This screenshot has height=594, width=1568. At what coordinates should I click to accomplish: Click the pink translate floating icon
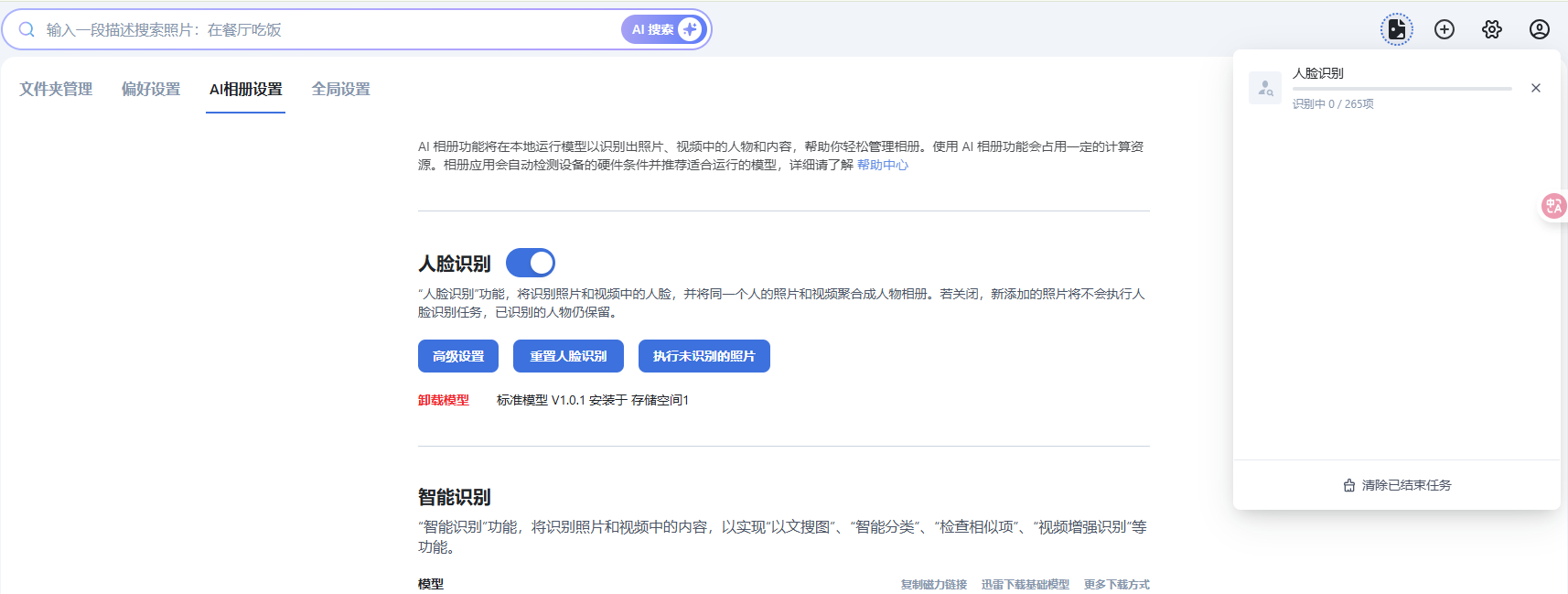[1553, 206]
